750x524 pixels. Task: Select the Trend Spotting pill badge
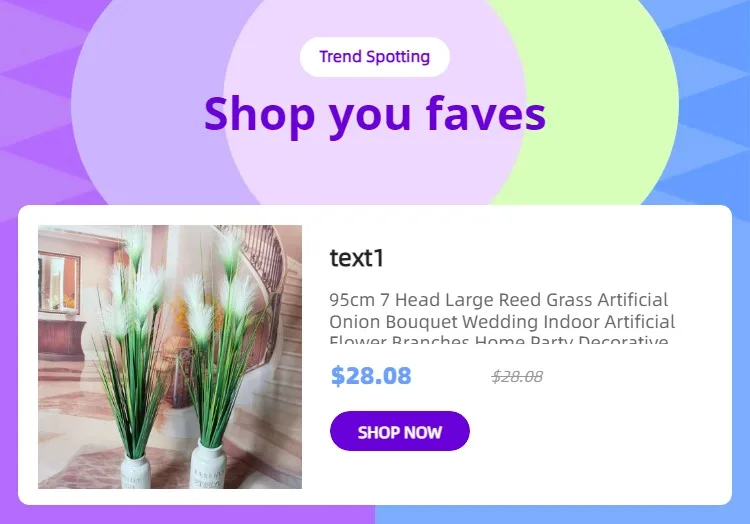click(375, 57)
